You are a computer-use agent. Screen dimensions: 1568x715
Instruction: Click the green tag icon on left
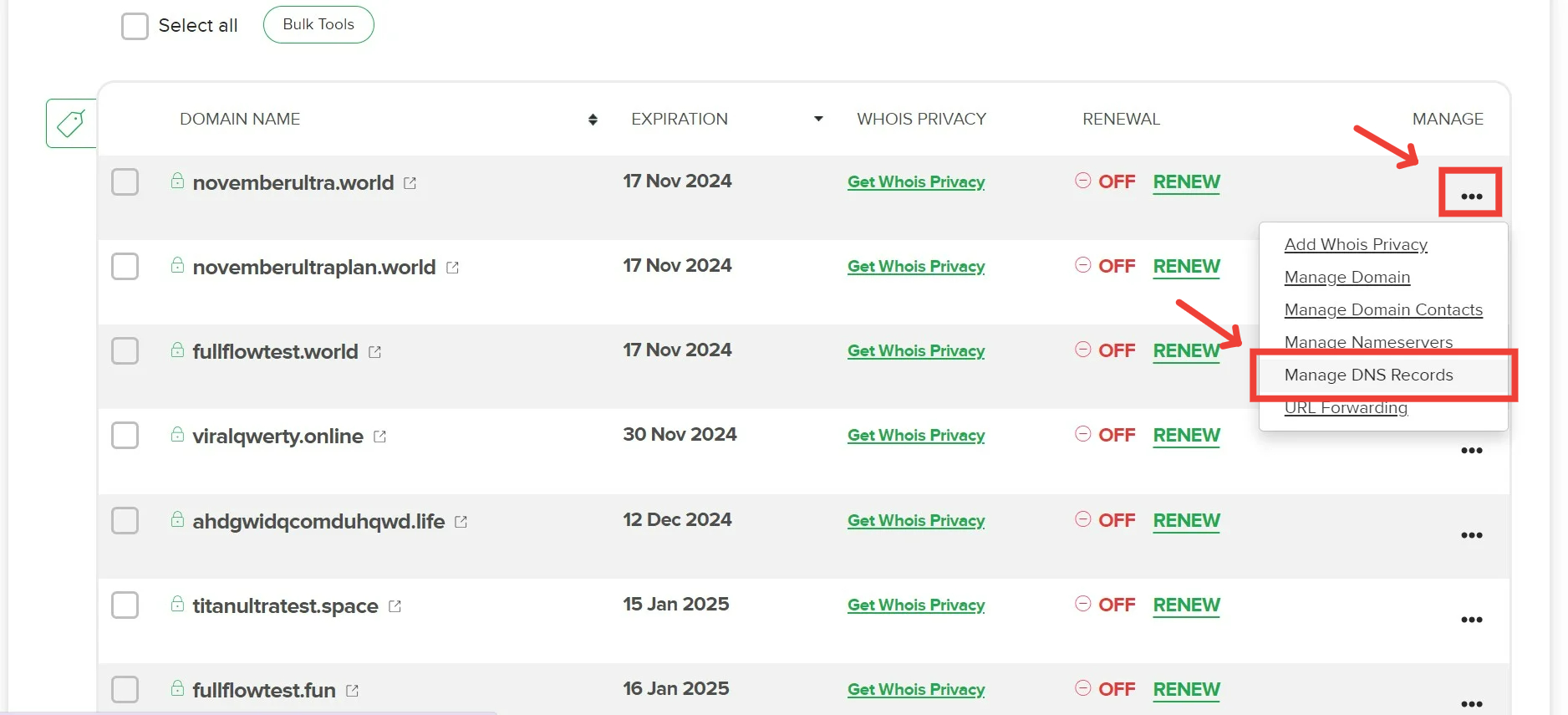(x=71, y=124)
